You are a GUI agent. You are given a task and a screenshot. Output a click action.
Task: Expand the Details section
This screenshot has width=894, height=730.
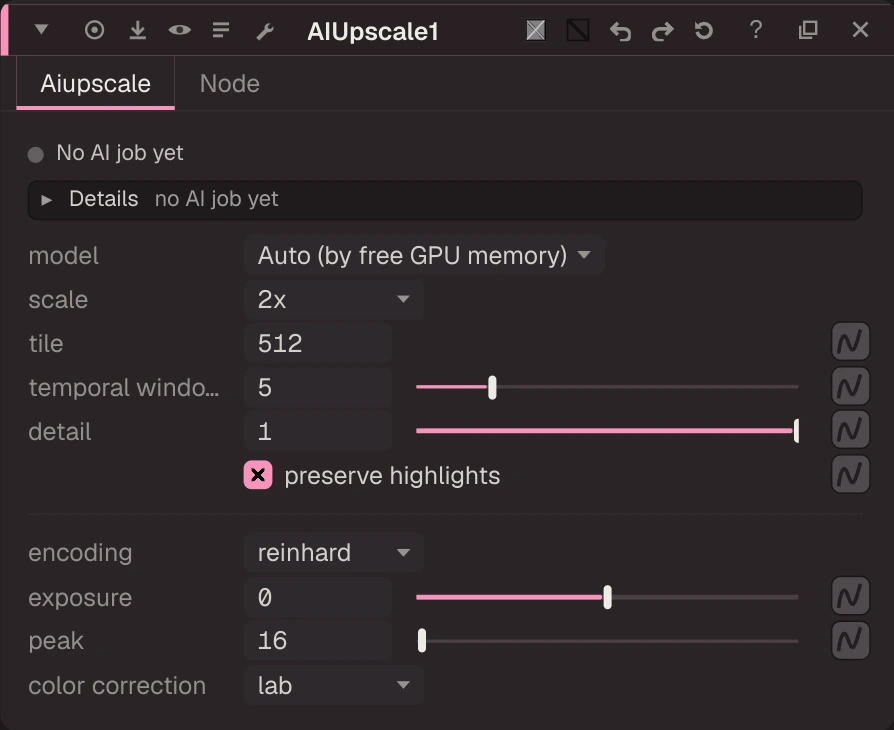445,200
